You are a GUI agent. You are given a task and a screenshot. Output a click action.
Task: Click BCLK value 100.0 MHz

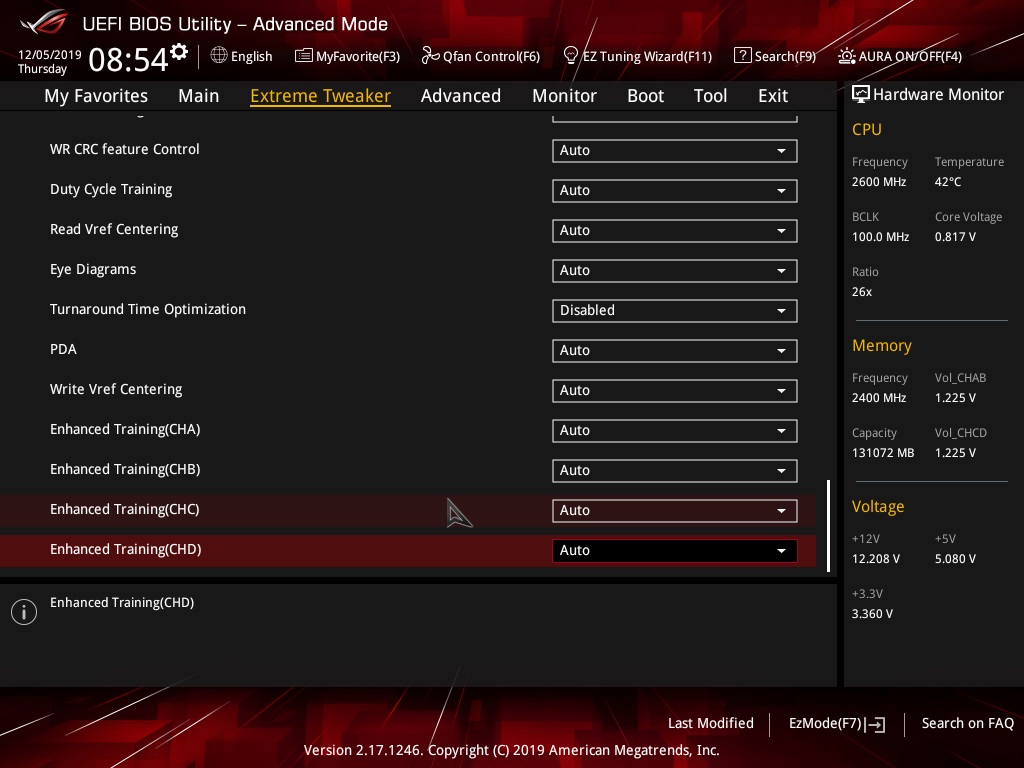coord(880,236)
